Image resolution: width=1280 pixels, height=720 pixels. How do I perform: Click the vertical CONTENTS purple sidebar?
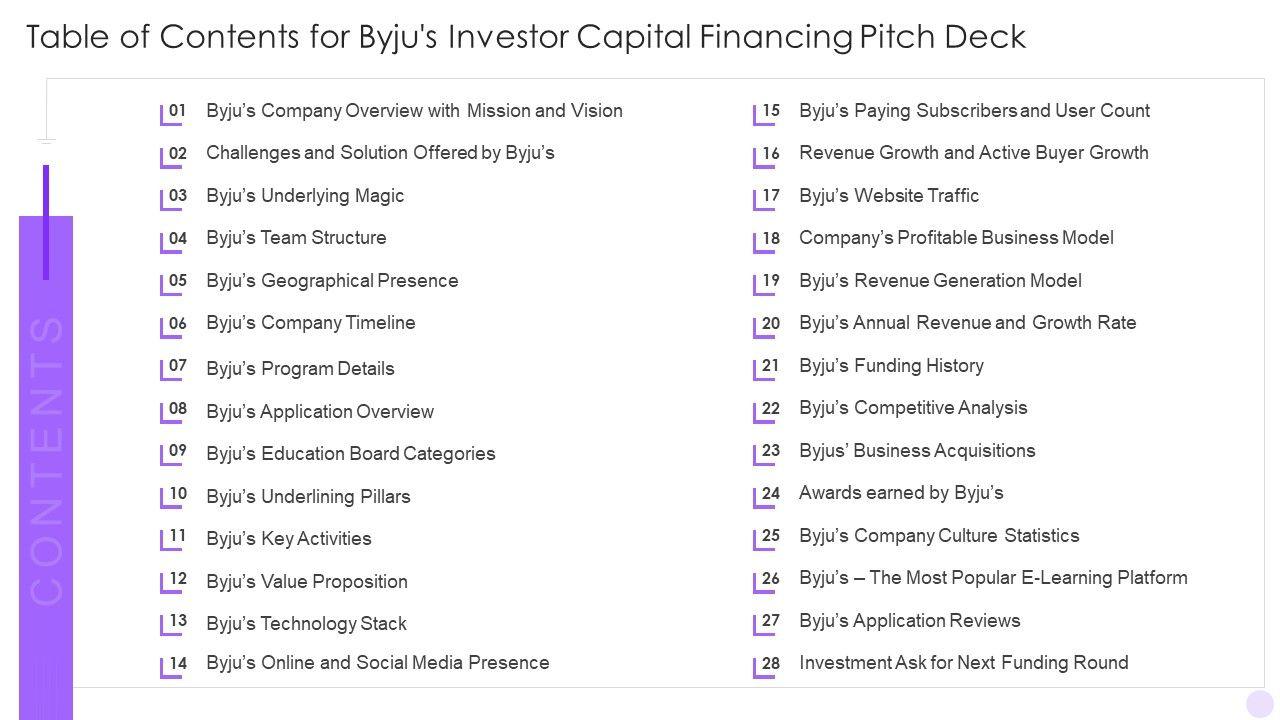(x=46, y=460)
